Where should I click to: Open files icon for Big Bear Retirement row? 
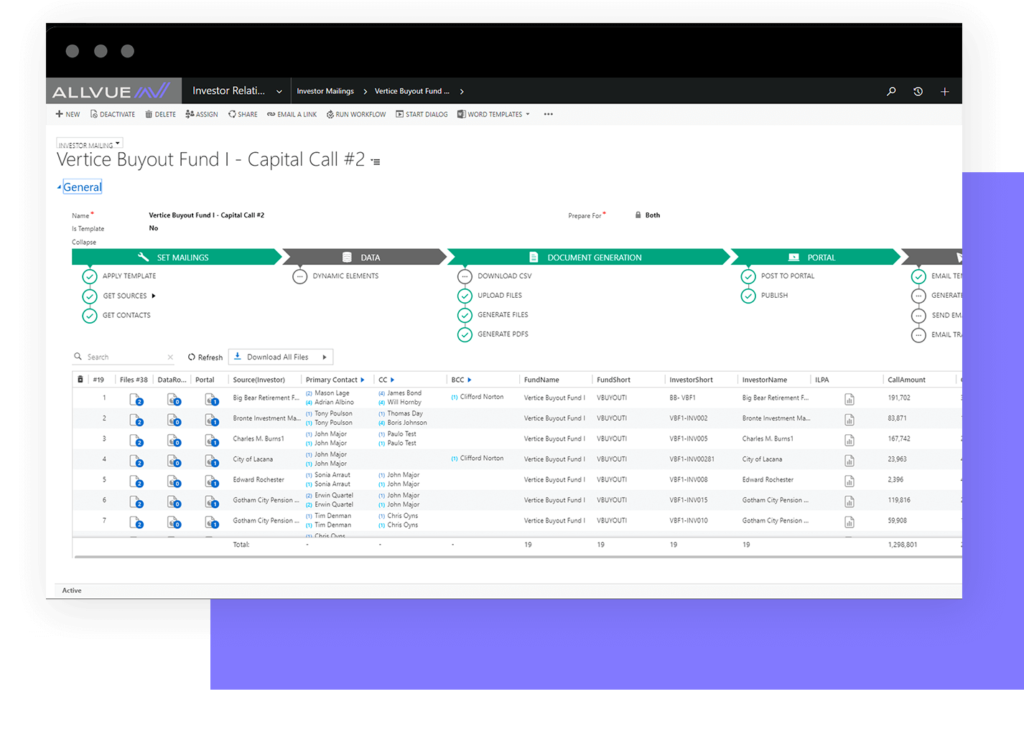click(x=136, y=400)
